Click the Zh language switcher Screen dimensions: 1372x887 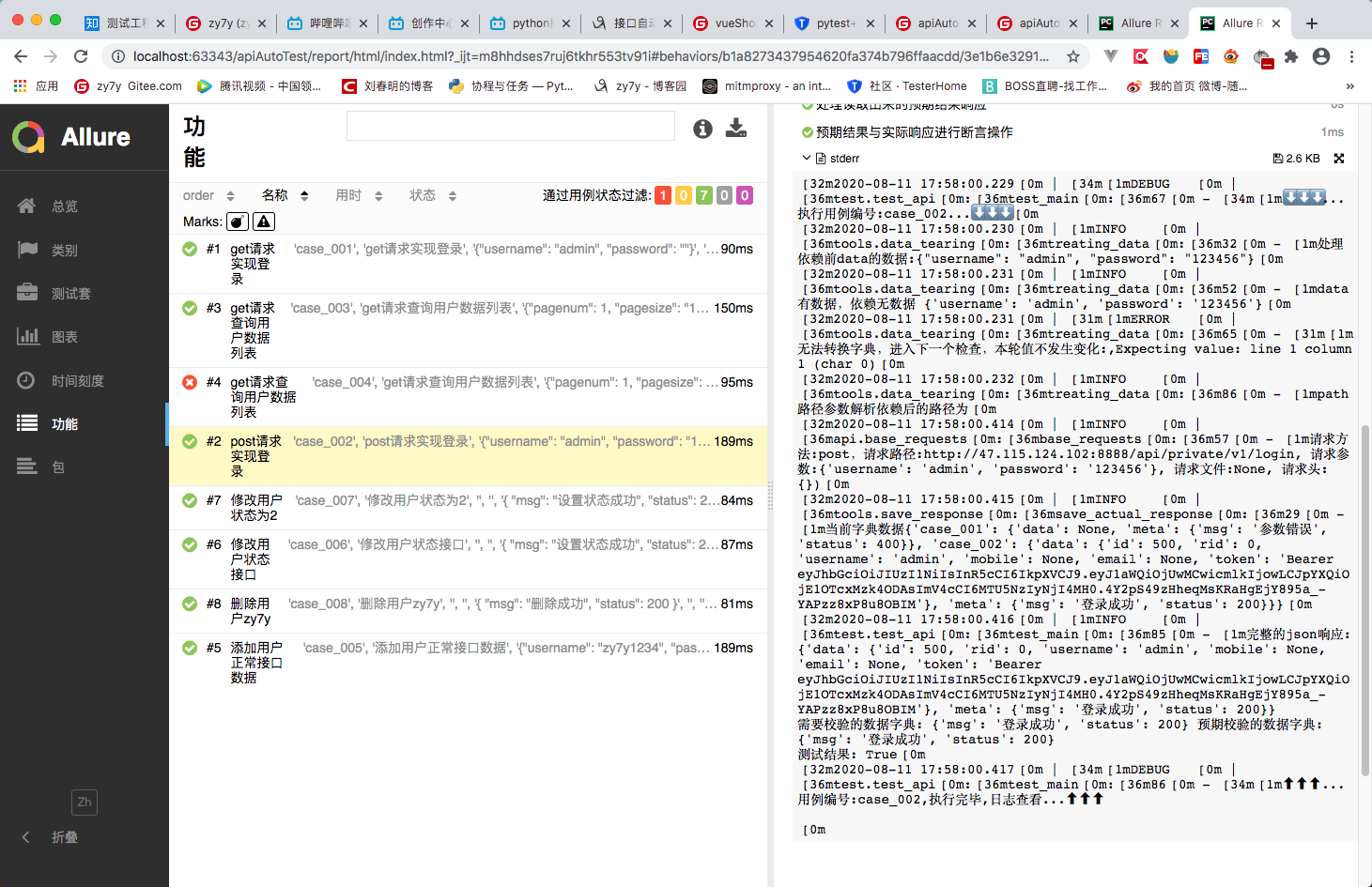click(85, 803)
